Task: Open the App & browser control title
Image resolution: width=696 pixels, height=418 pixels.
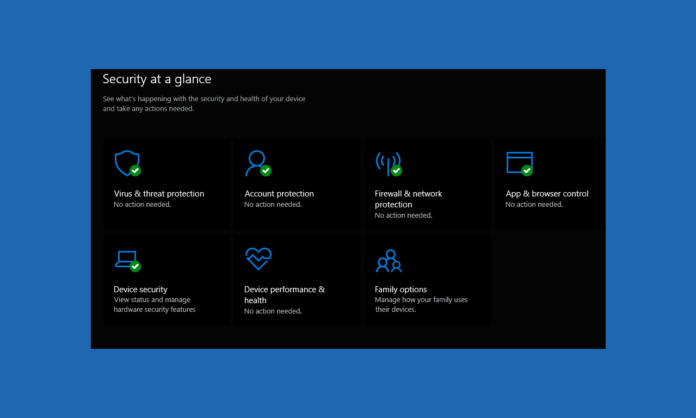Action: click(547, 194)
